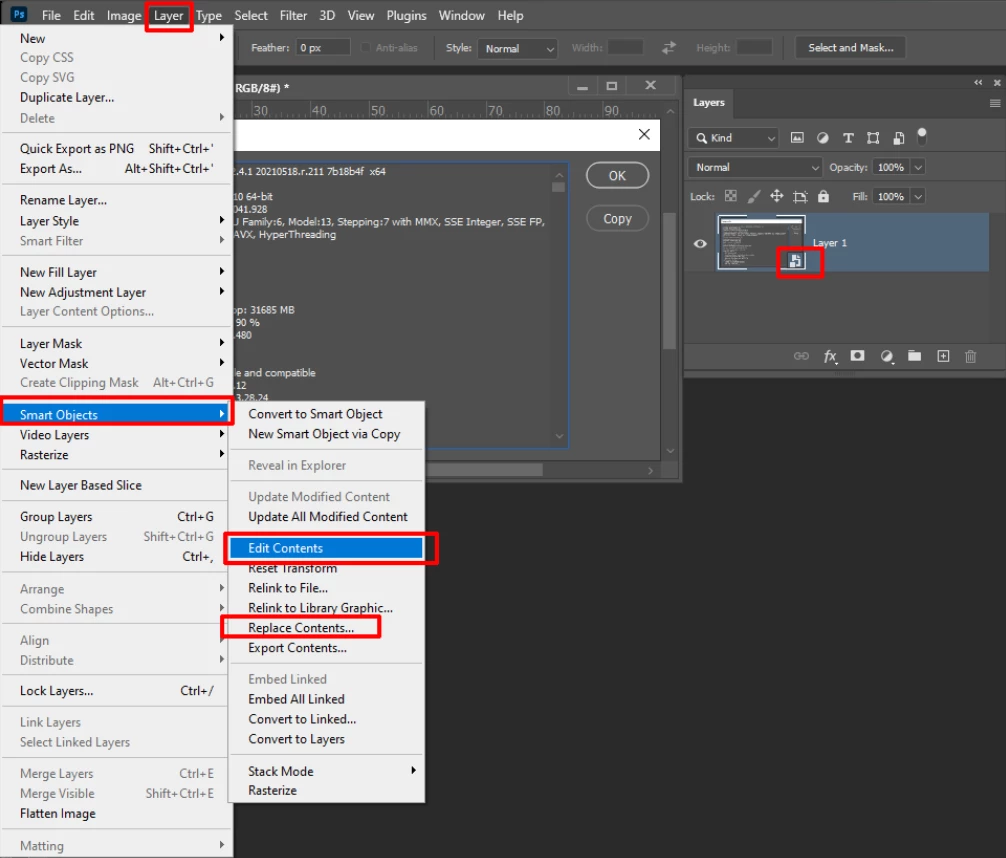Click the Fill 100% value field
The image size is (1006, 858).
(x=891, y=196)
